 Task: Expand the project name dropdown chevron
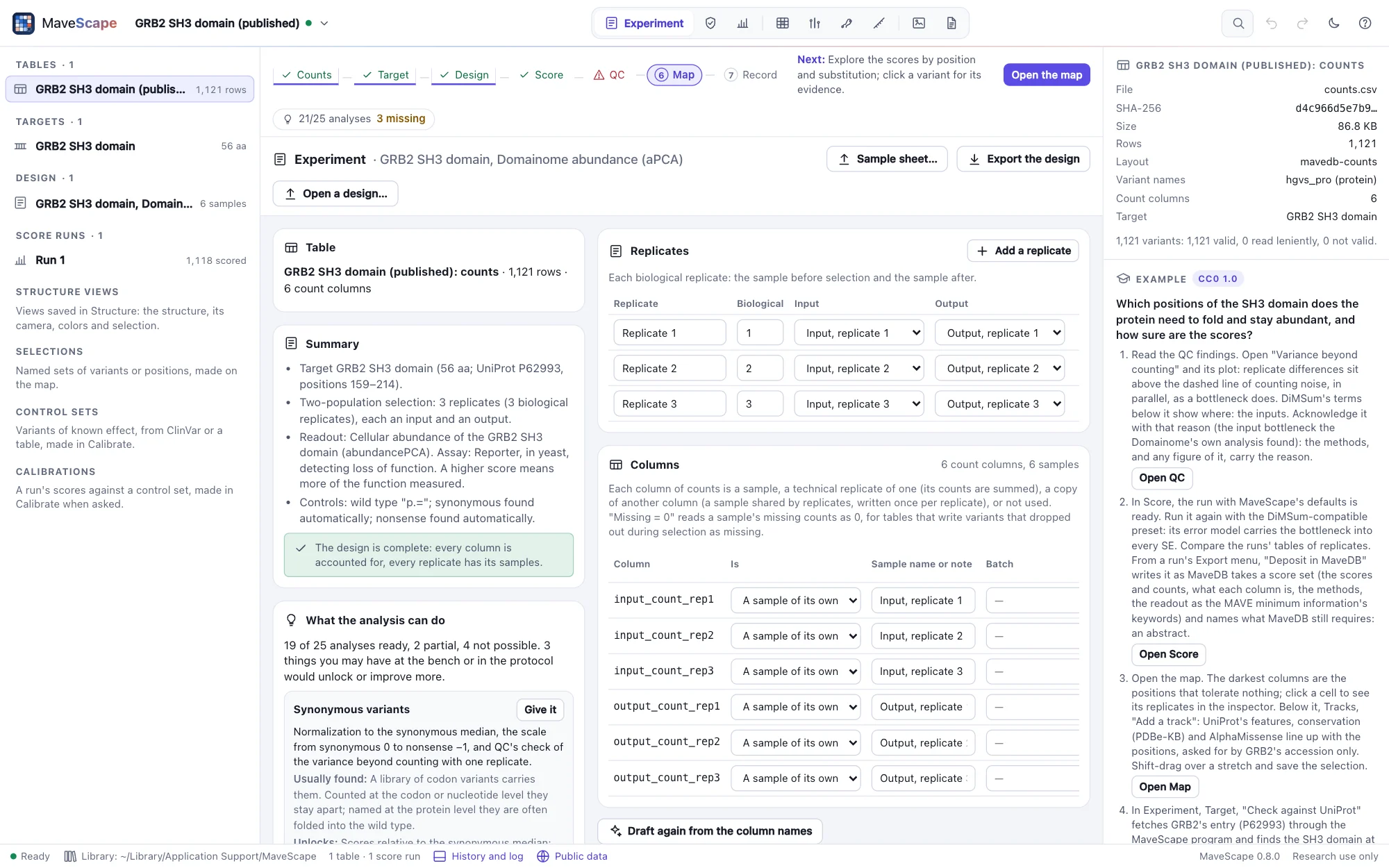coord(324,23)
